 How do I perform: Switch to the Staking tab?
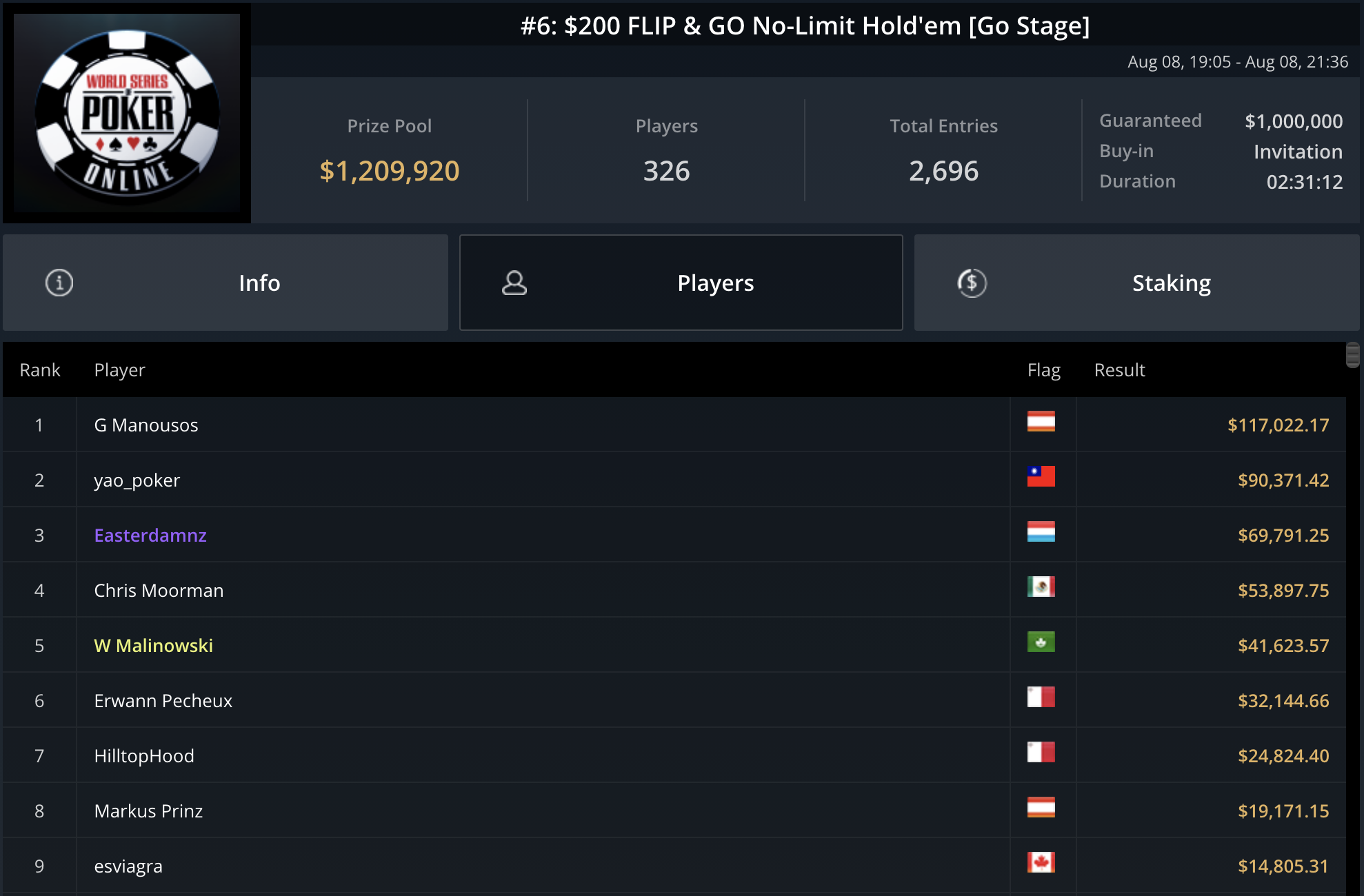tap(1137, 283)
